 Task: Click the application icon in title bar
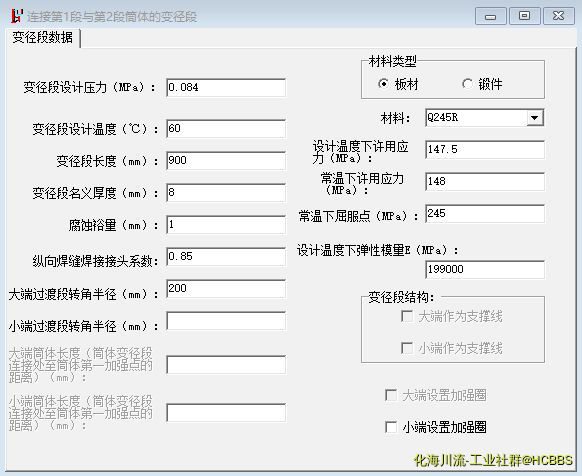click(17, 16)
